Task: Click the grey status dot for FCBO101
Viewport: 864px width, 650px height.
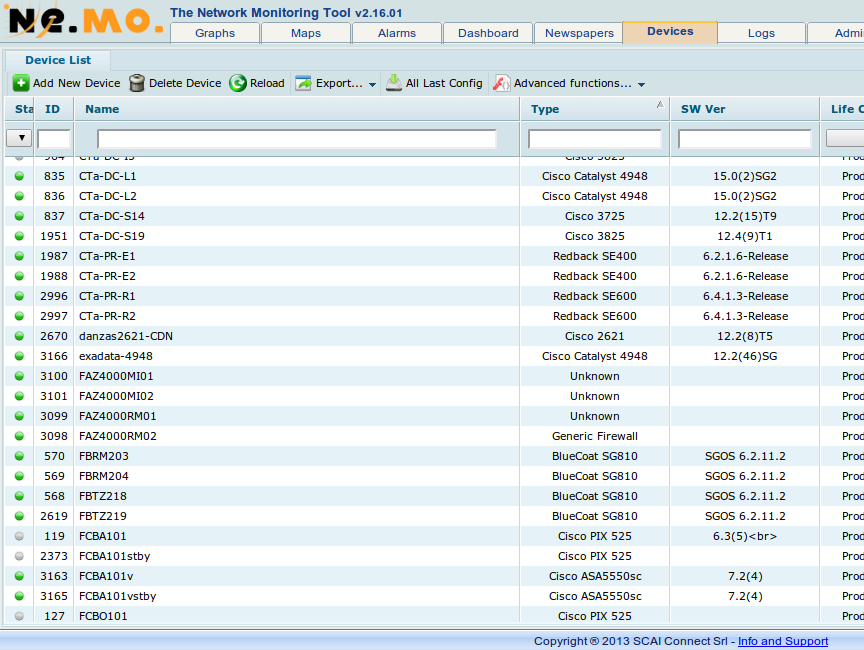Action: (19, 616)
